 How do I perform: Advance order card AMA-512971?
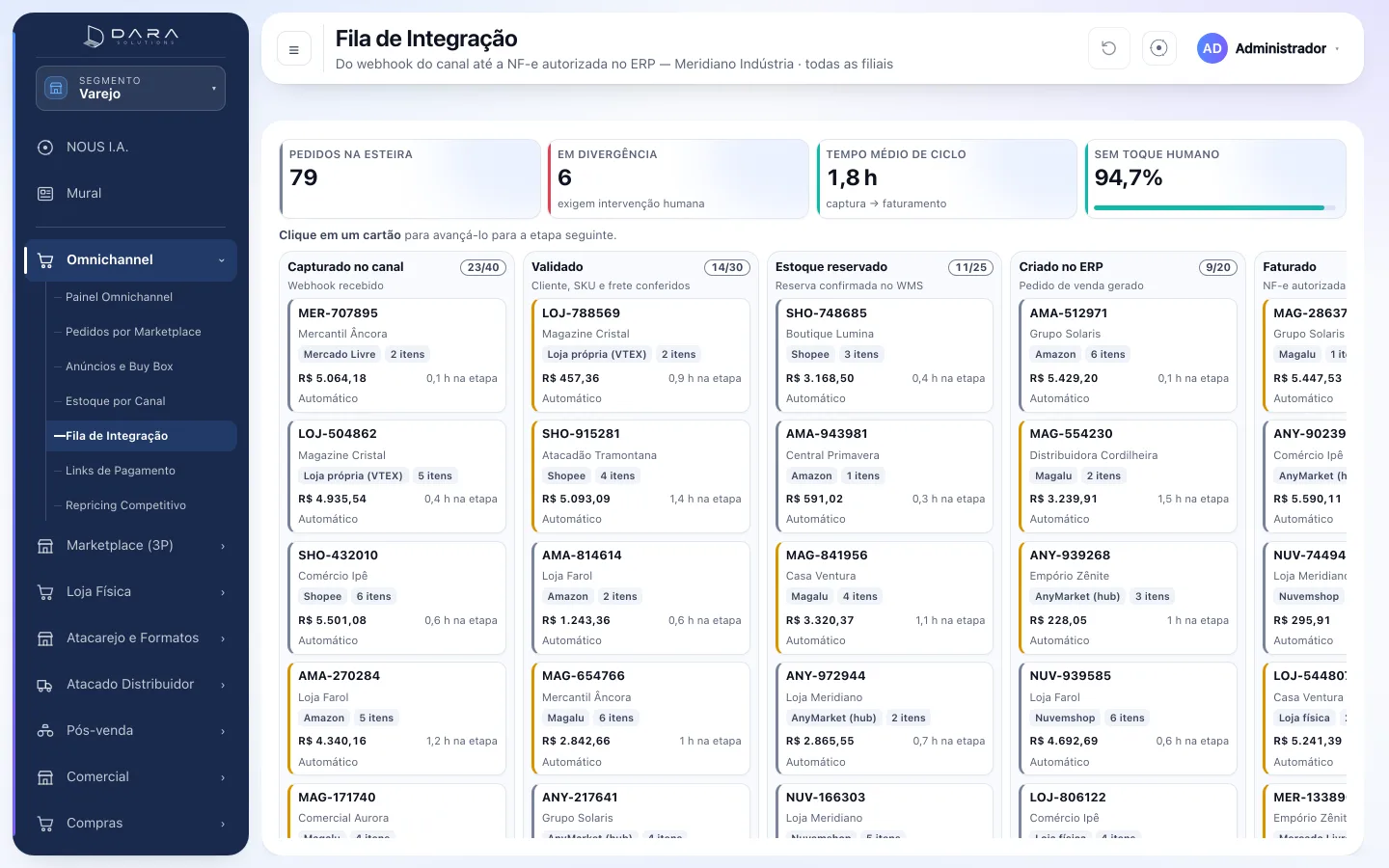click(1129, 355)
